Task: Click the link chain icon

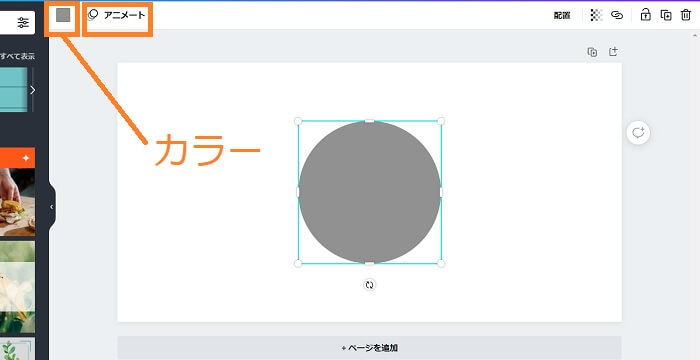Action: click(617, 15)
